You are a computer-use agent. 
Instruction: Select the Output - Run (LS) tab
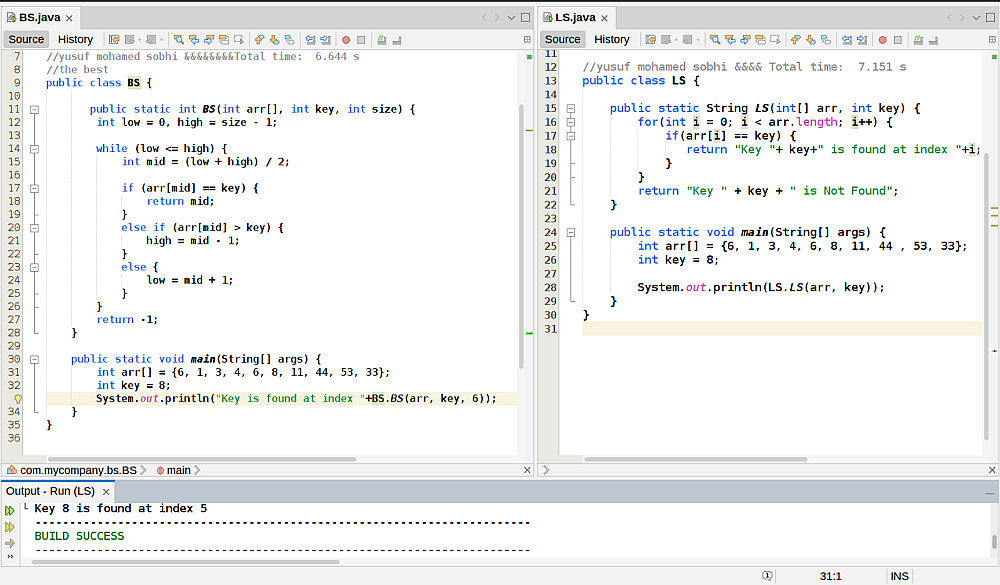point(51,491)
